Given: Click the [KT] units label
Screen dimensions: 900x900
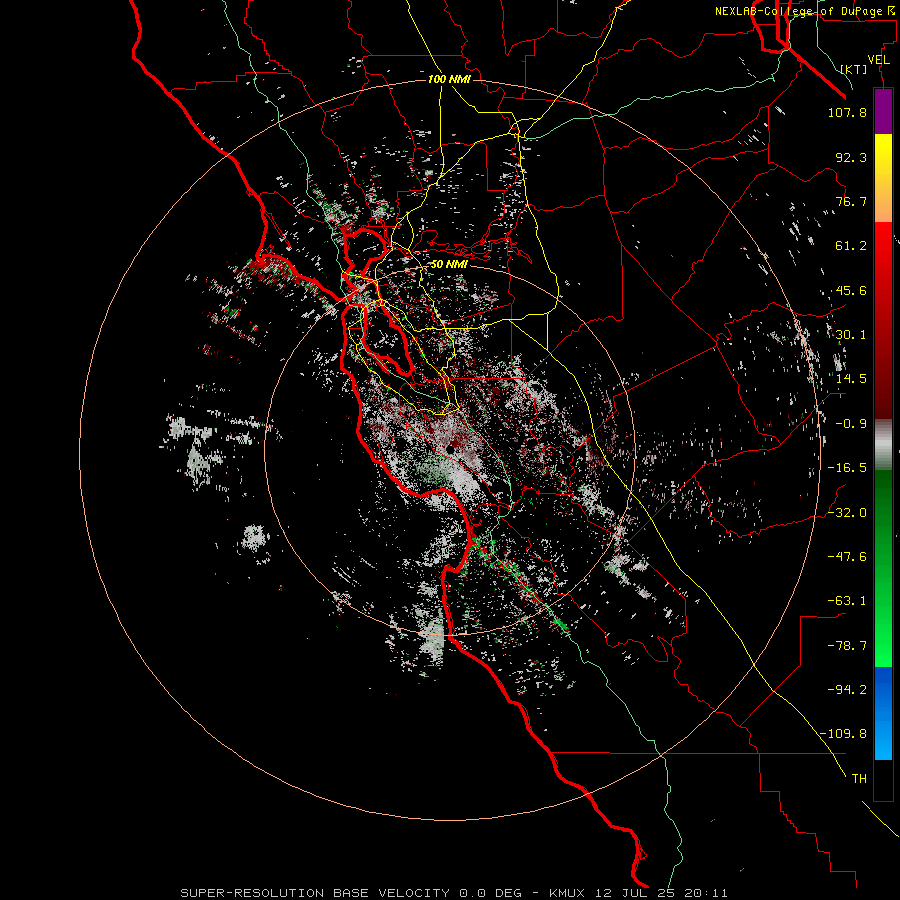Looking at the screenshot, I should click(x=854, y=69).
